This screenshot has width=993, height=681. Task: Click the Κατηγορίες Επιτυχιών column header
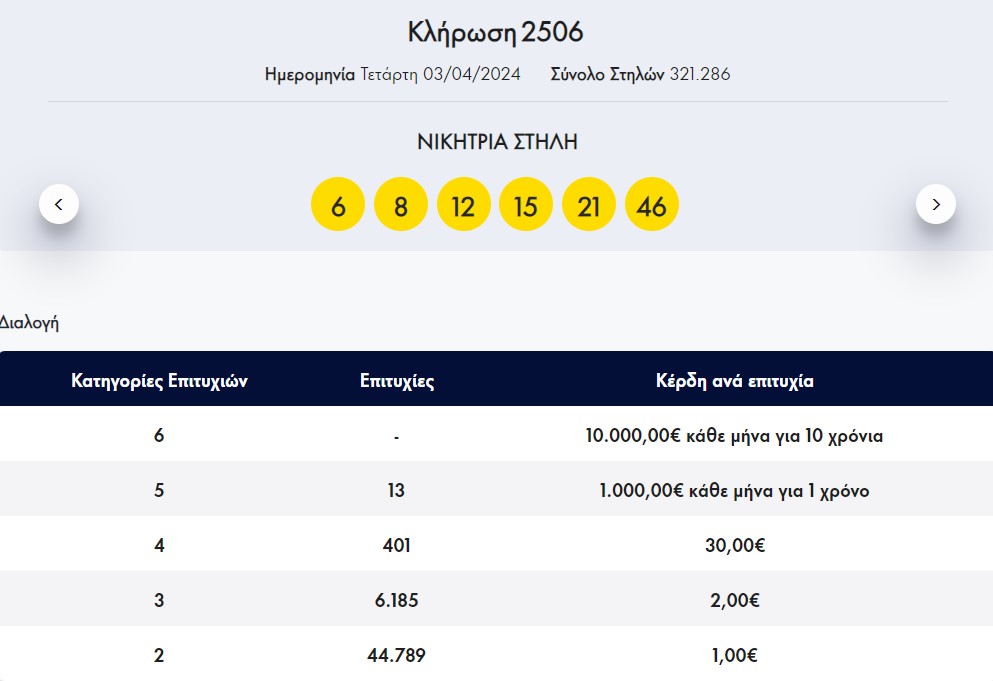click(159, 381)
